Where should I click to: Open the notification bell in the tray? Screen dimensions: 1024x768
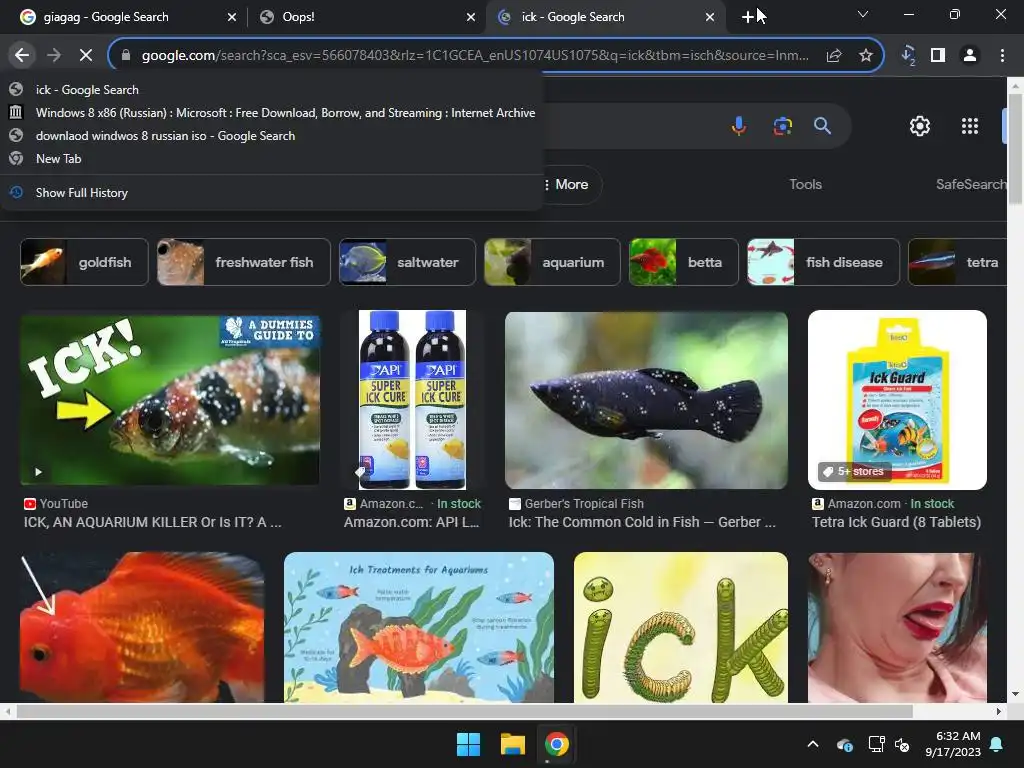click(x=997, y=744)
